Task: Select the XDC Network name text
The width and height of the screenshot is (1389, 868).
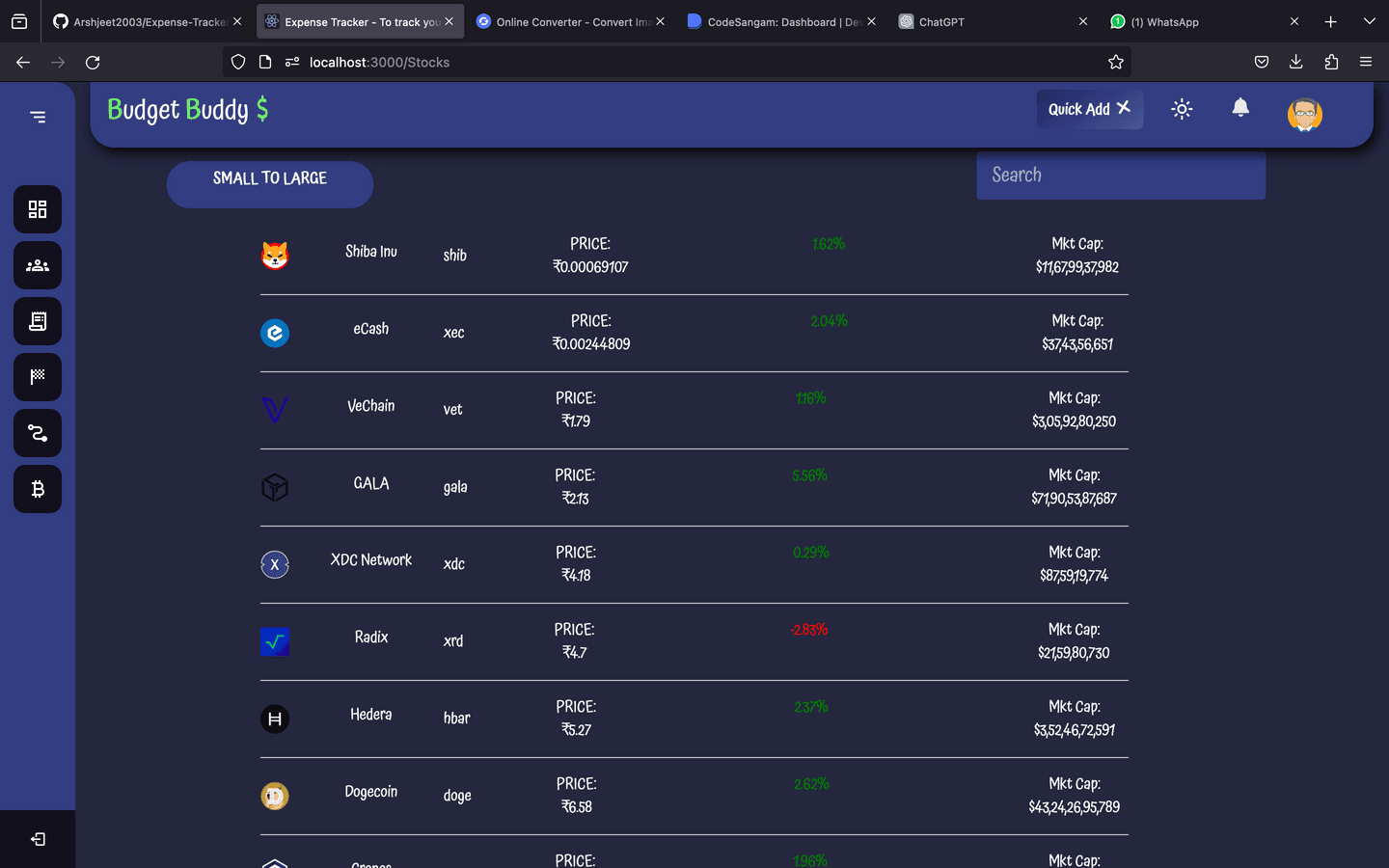Action: pyautogui.click(x=371, y=560)
